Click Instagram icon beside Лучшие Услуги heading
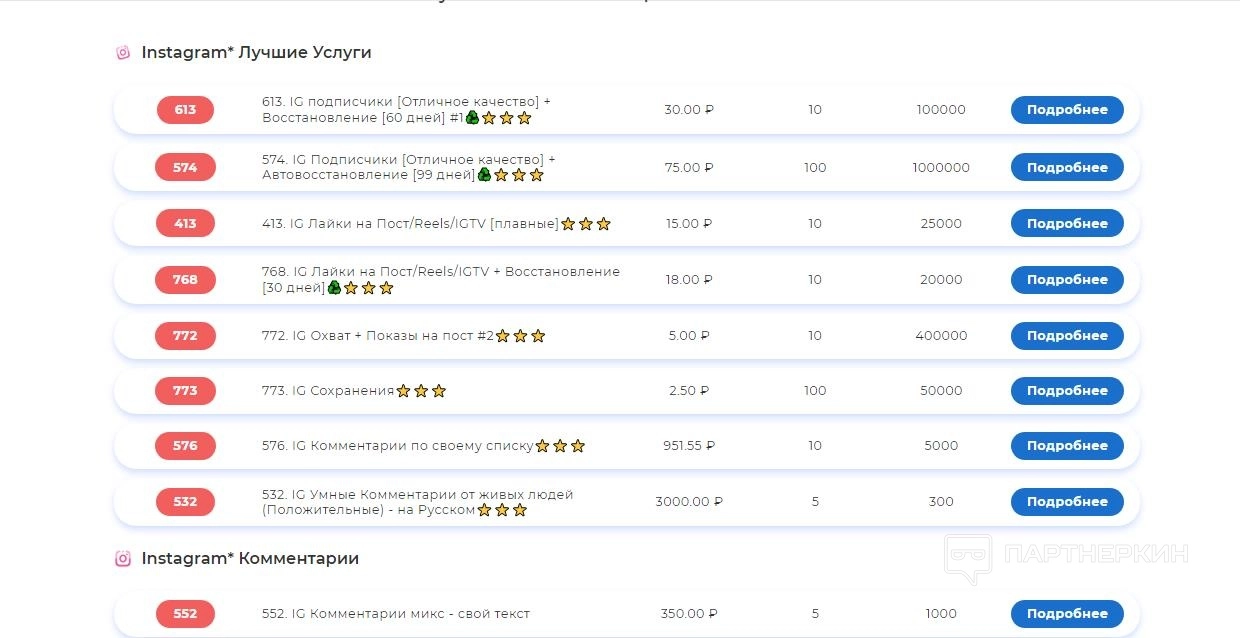 point(123,53)
